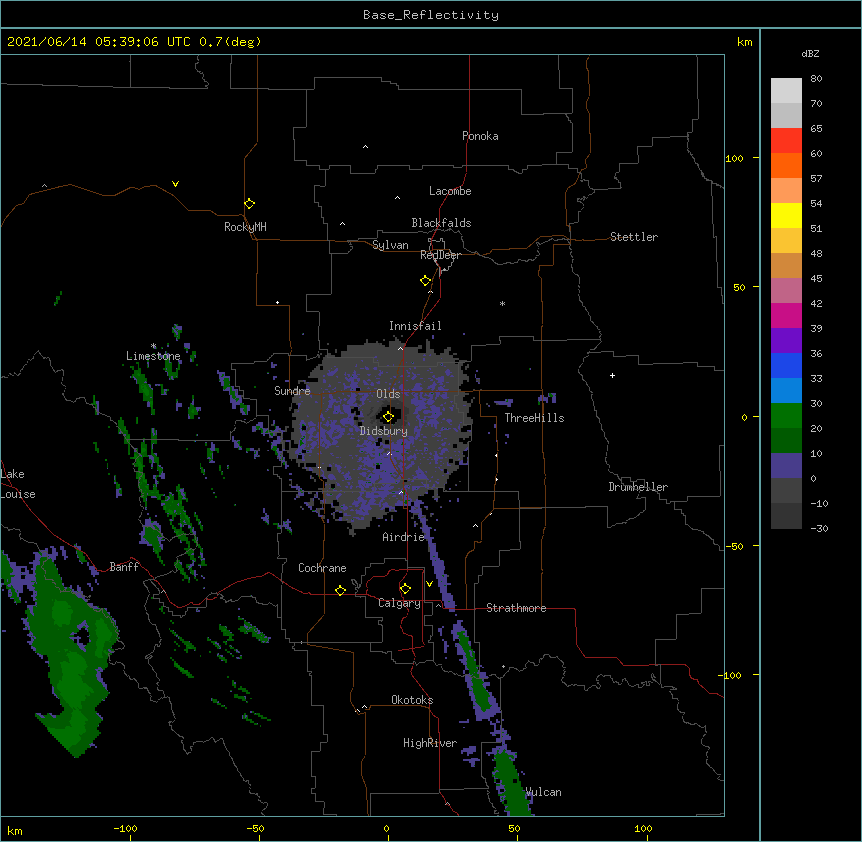Click the Limestone label

coord(153,356)
